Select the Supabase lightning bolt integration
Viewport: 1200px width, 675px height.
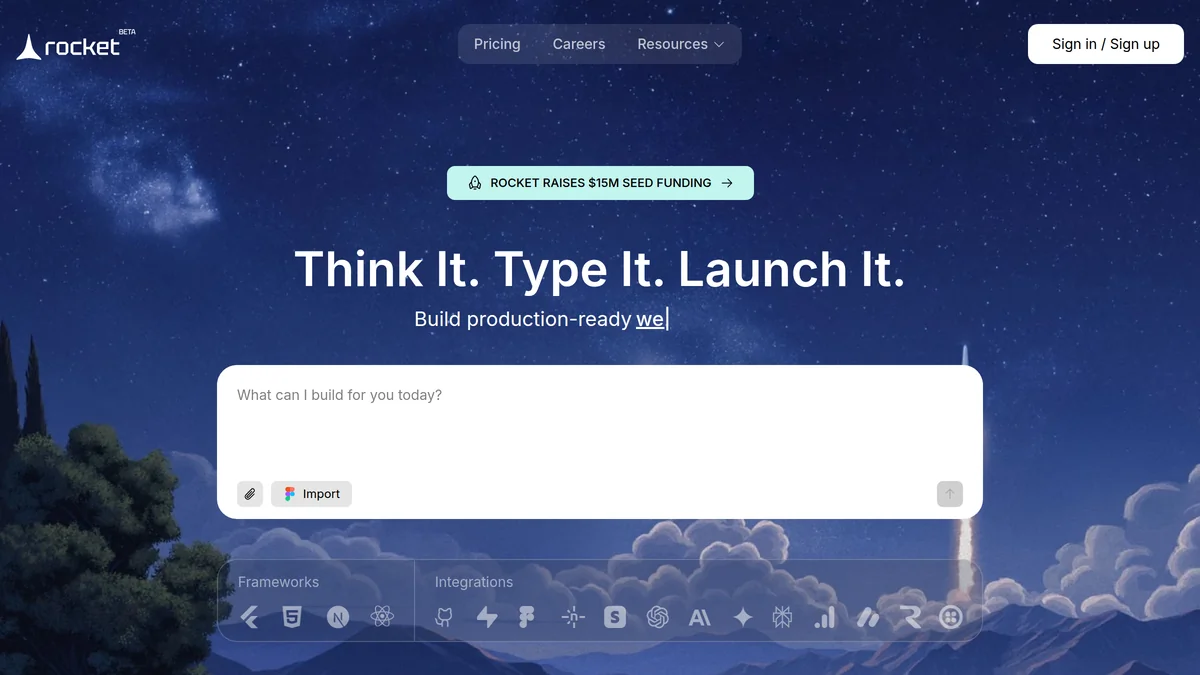[487, 618]
